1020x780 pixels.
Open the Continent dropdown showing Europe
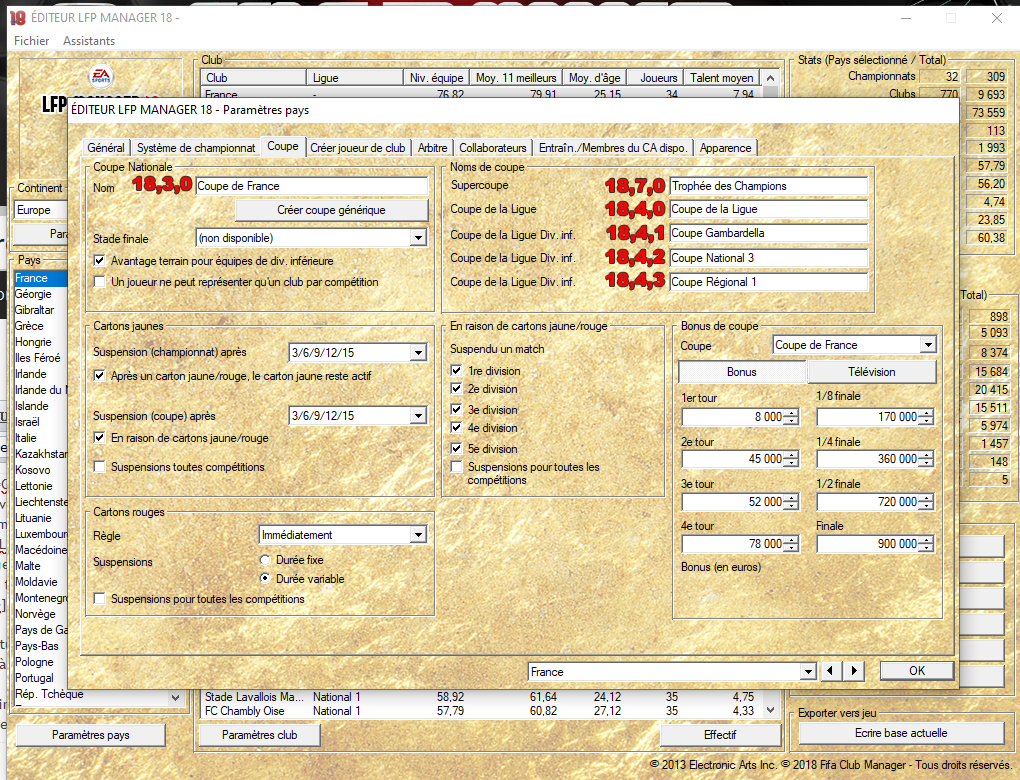40,210
